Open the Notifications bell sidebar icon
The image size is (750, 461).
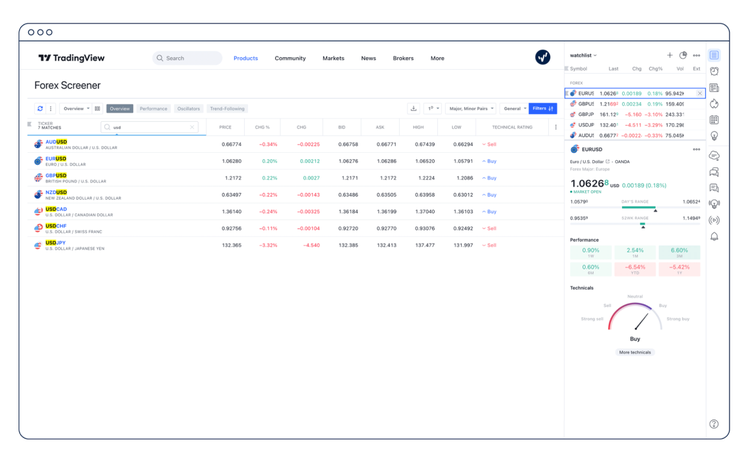(x=714, y=236)
